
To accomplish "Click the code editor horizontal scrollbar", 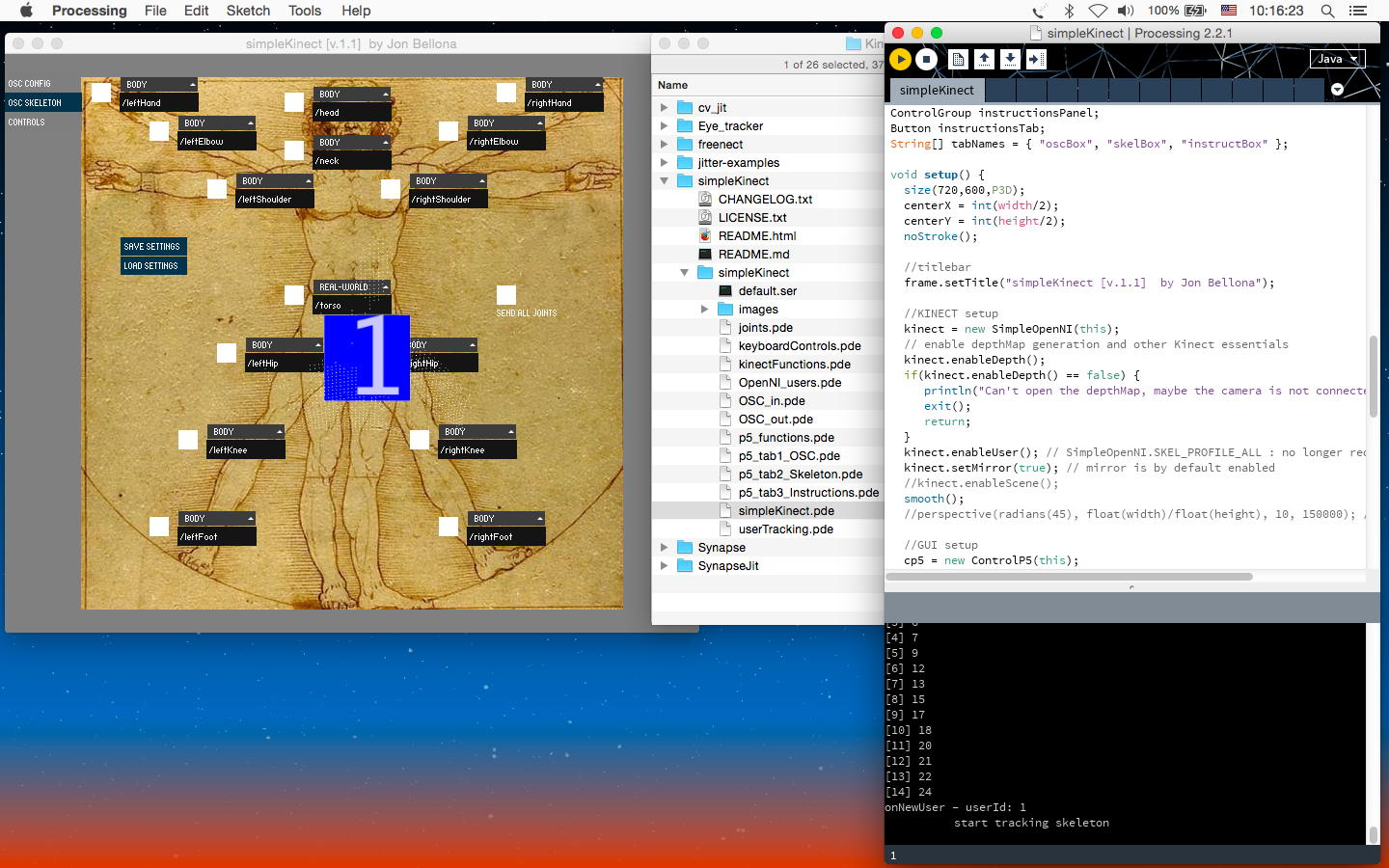I will coord(1069,577).
